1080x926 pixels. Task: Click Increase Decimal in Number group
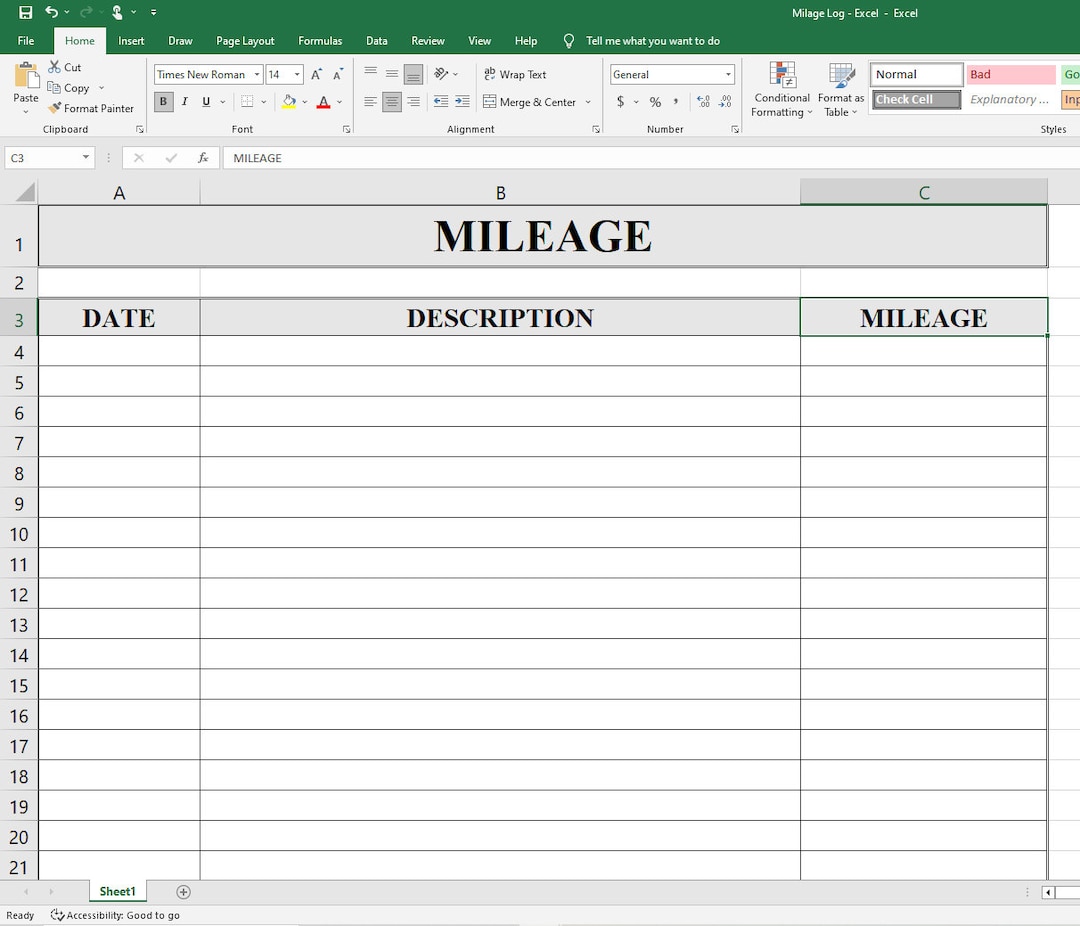click(x=703, y=102)
